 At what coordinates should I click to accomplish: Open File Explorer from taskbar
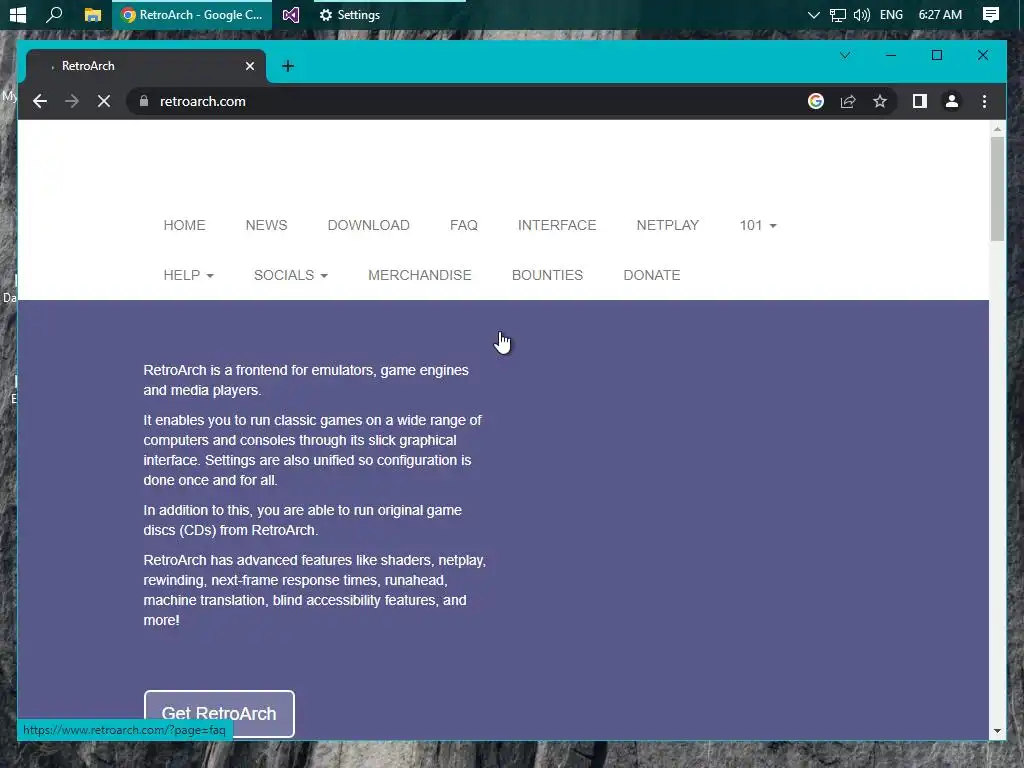pos(93,14)
